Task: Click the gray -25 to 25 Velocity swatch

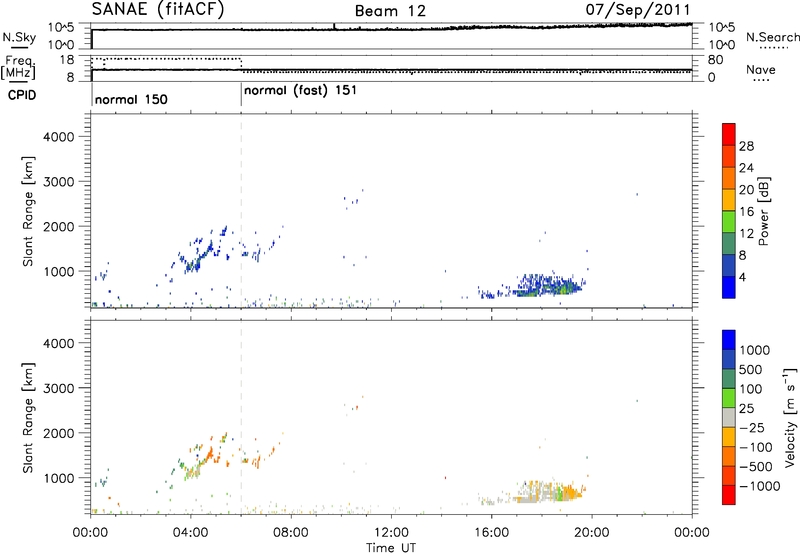Action: click(729, 417)
